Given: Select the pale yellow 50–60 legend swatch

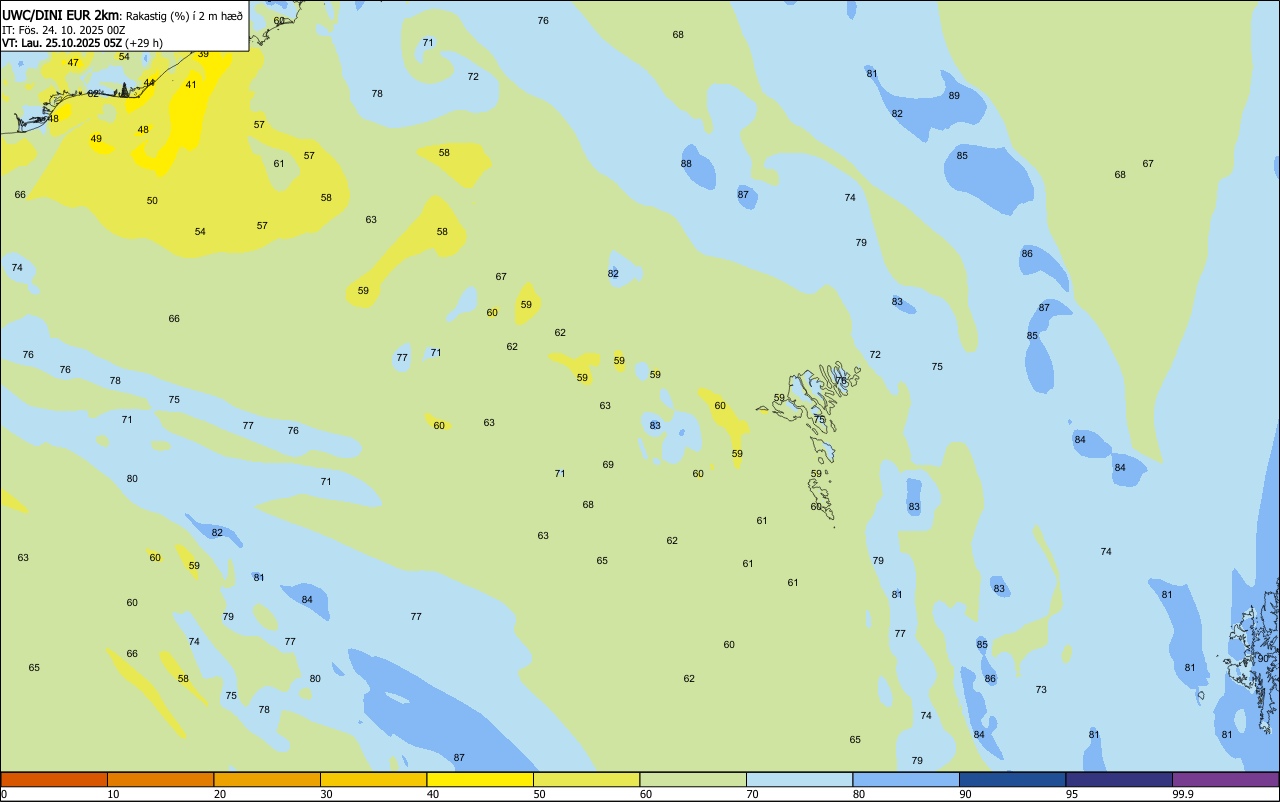Looking at the screenshot, I should [x=586, y=779].
